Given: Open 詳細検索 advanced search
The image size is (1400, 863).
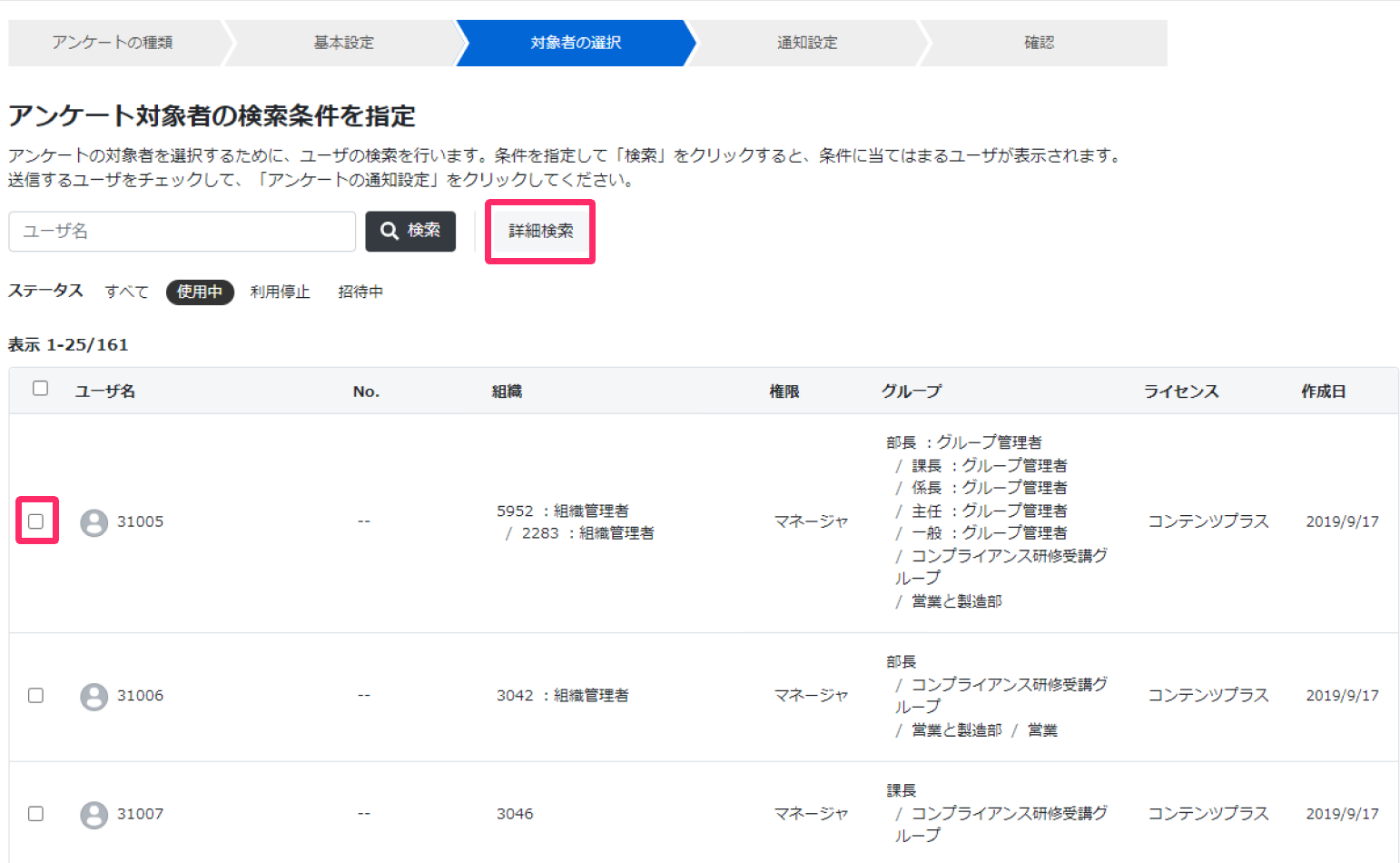Looking at the screenshot, I should coord(541,232).
